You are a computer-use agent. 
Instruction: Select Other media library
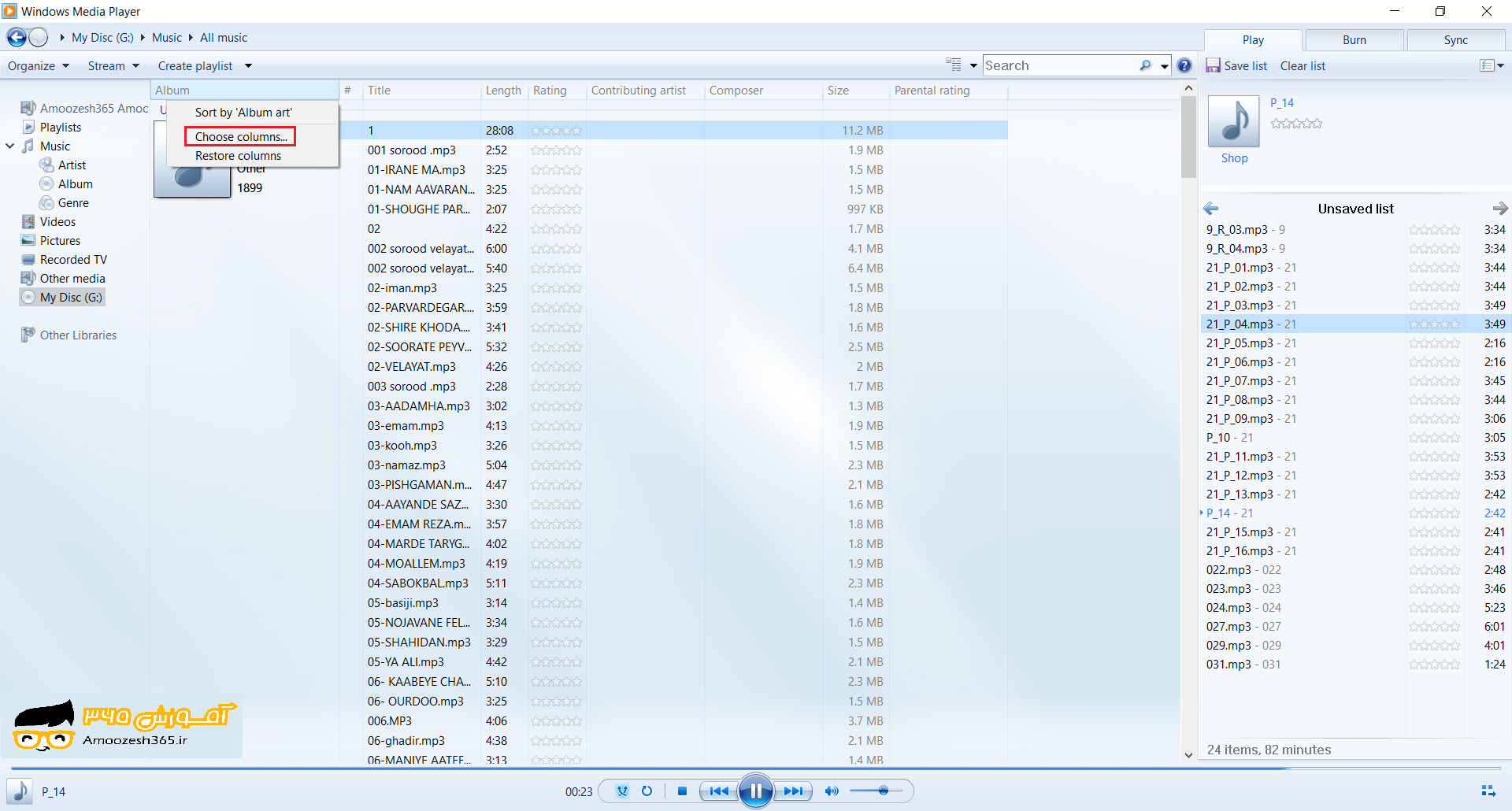pos(72,278)
